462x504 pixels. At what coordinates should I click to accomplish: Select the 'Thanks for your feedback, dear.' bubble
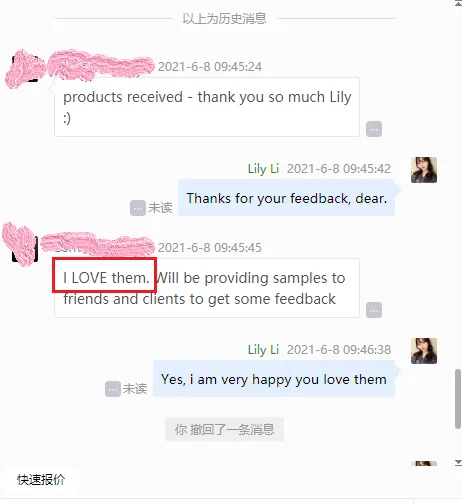click(x=287, y=198)
